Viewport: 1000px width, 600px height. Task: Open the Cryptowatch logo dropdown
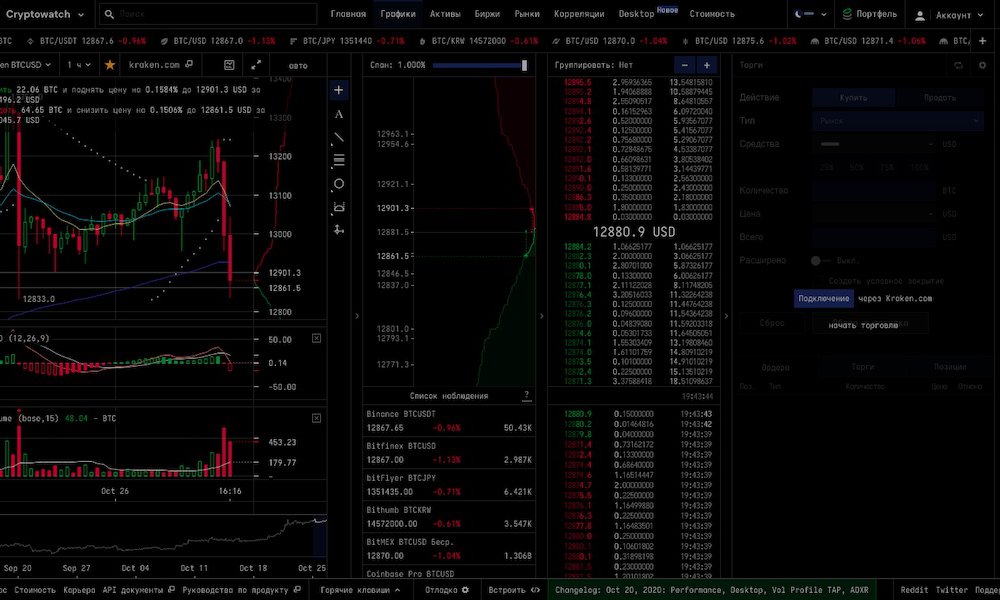[45, 13]
